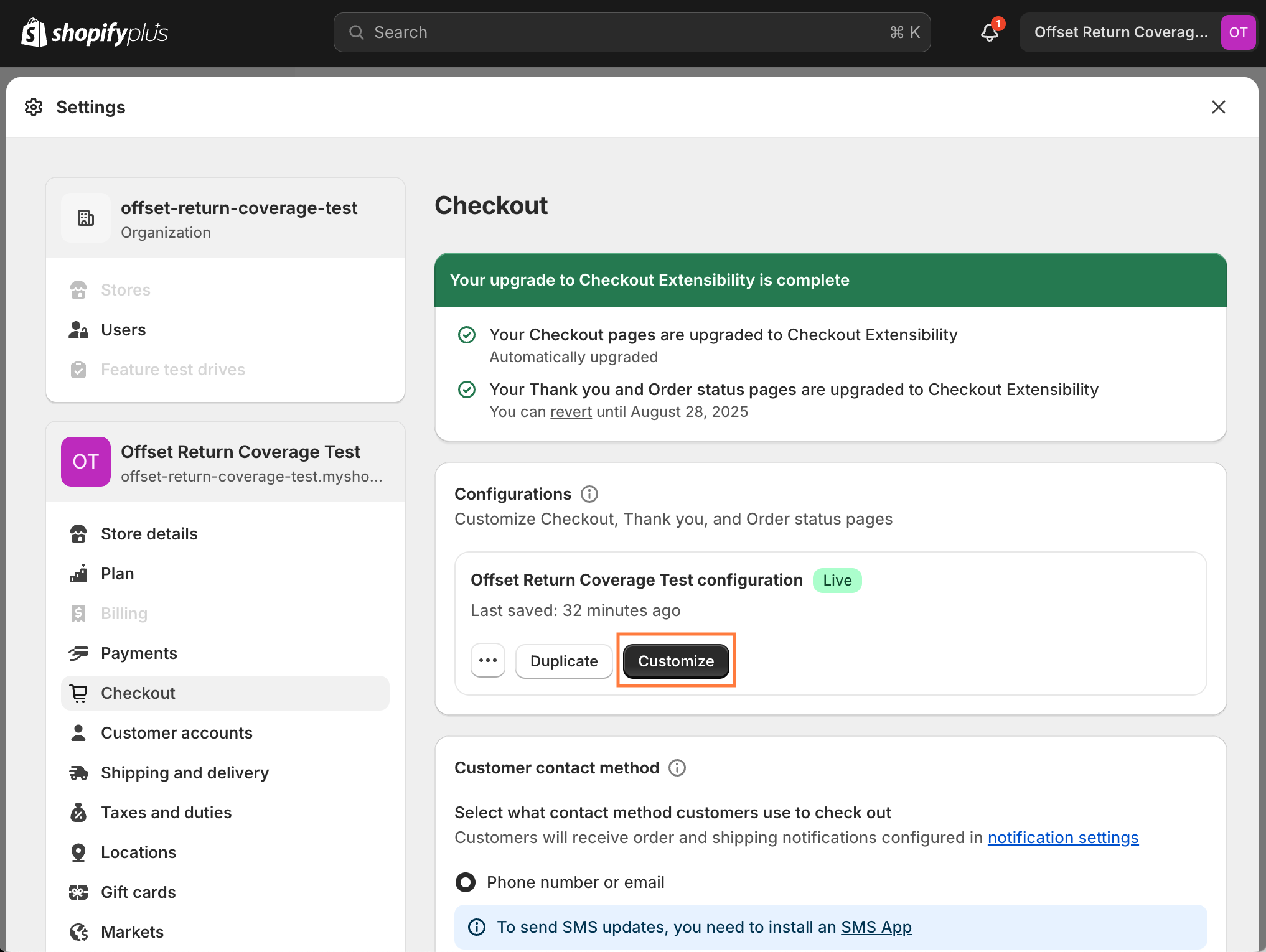
Task: Select Phone number or email radio
Action: (466, 882)
